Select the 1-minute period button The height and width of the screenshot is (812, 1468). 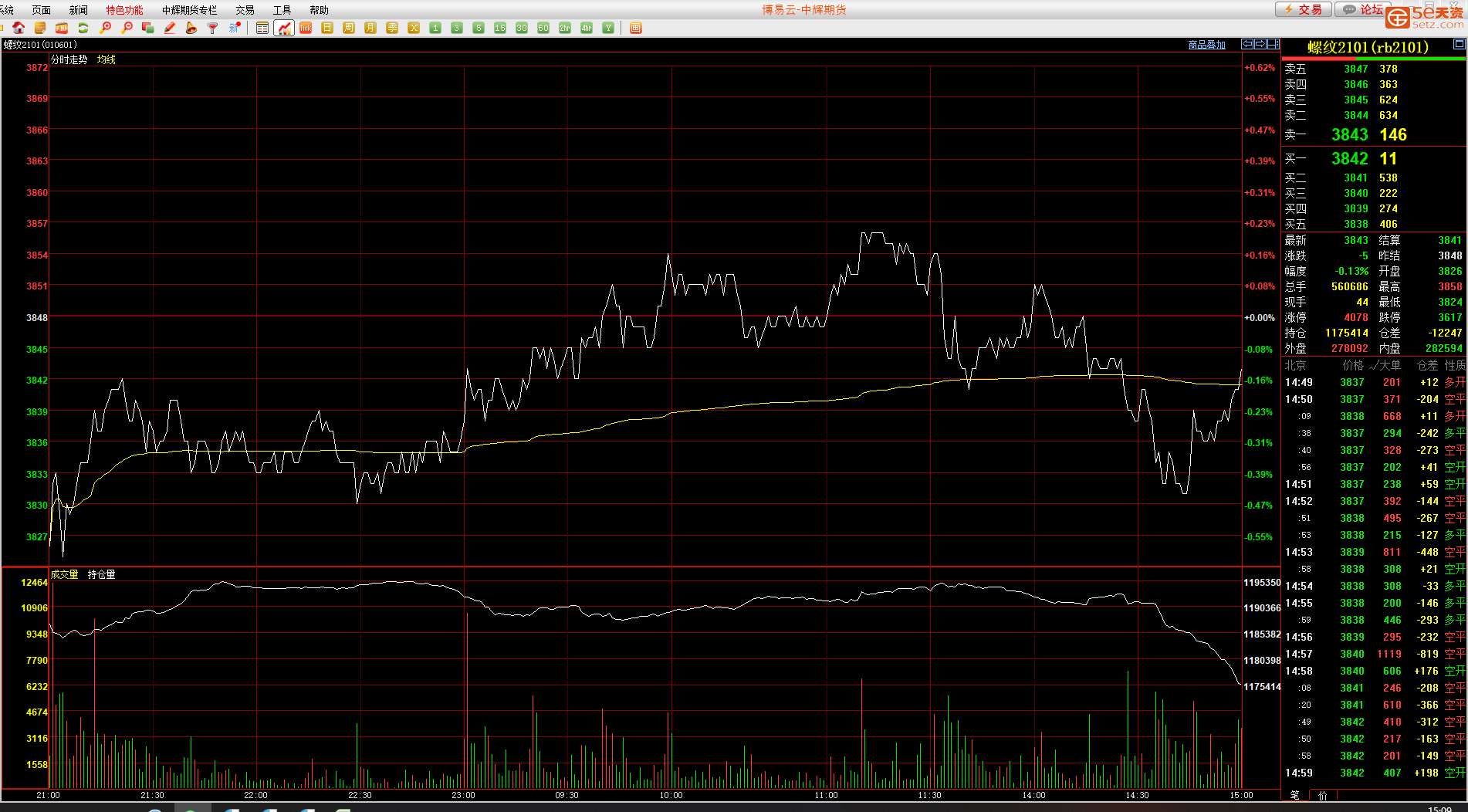pos(435,28)
